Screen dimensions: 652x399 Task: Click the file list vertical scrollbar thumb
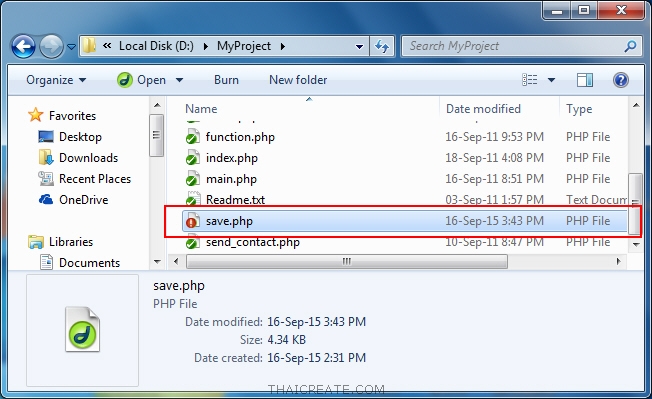tap(635, 204)
